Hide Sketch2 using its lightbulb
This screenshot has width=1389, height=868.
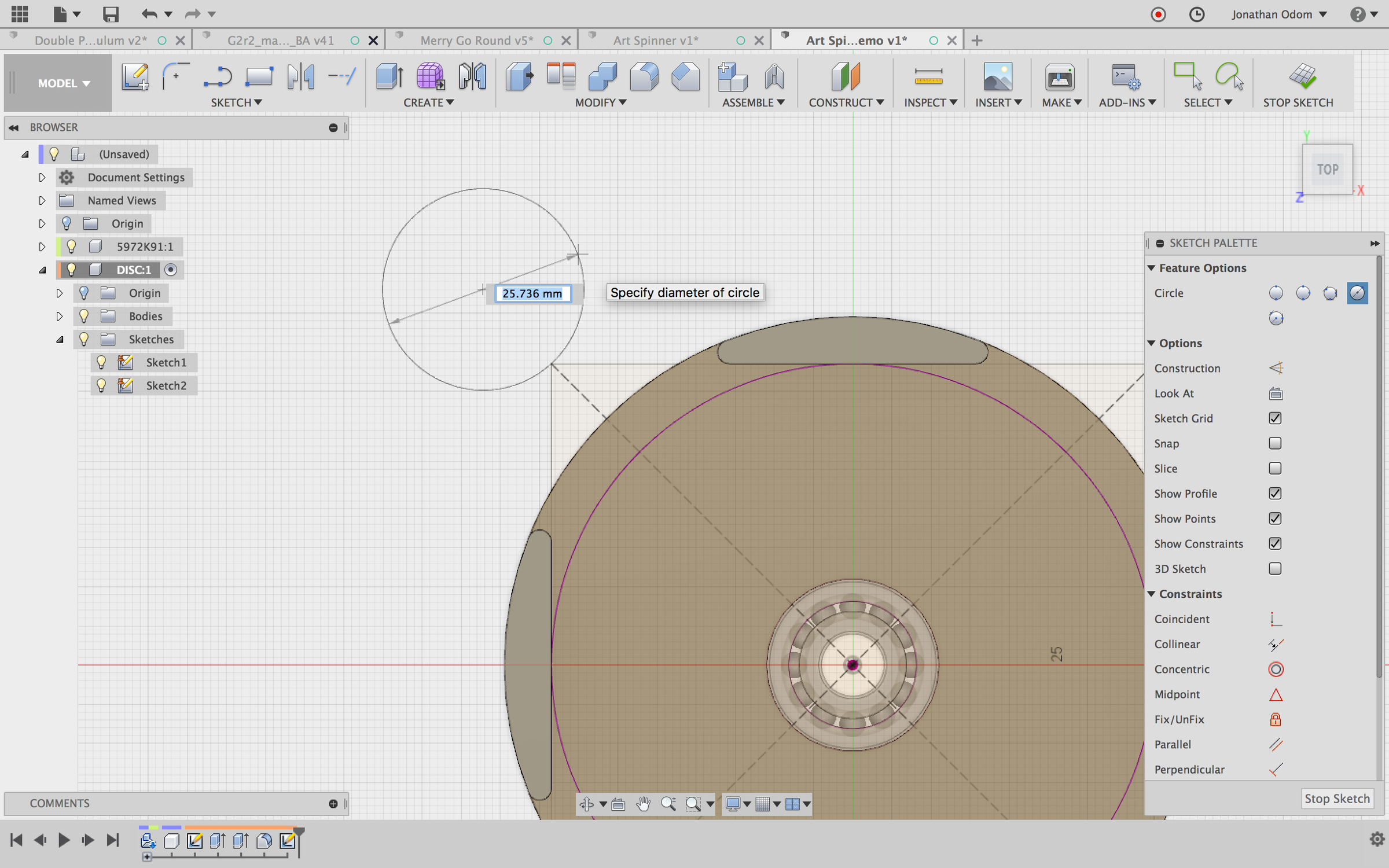pyautogui.click(x=101, y=385)
